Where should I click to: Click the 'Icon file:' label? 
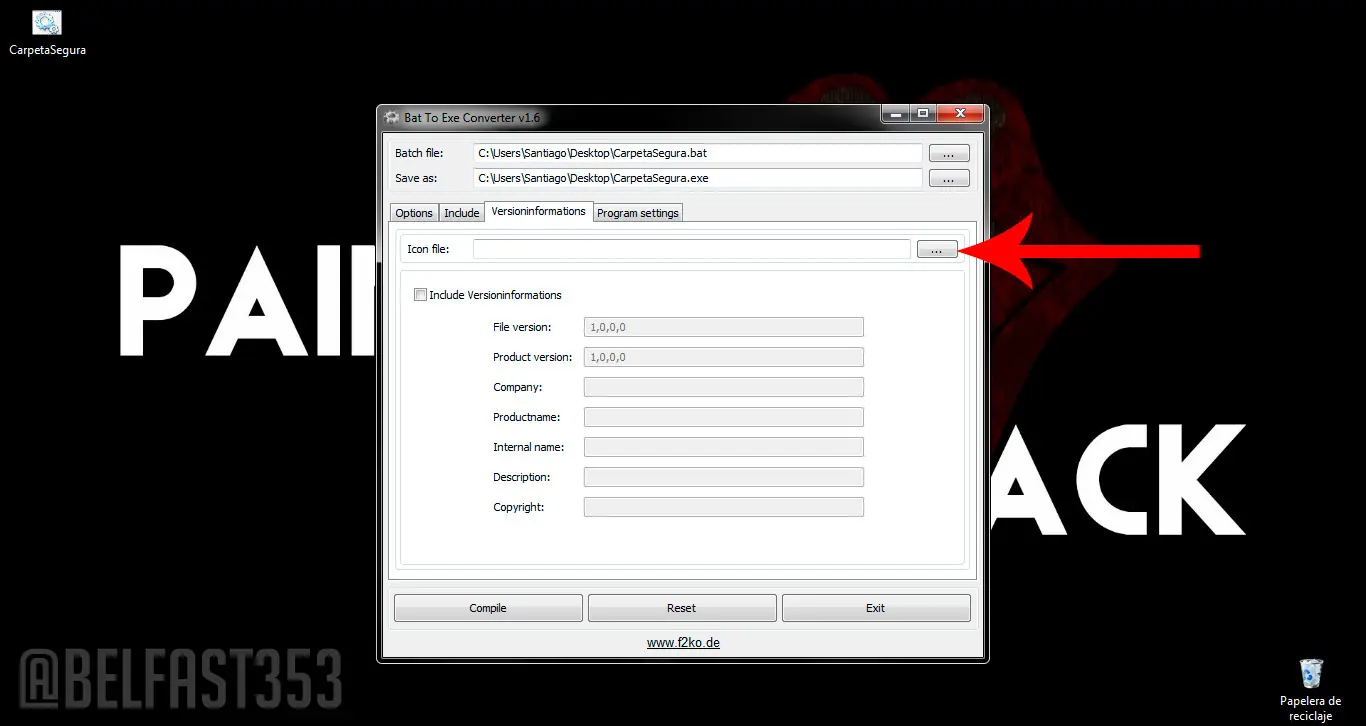pyautogui.click(x=428, y=249)
